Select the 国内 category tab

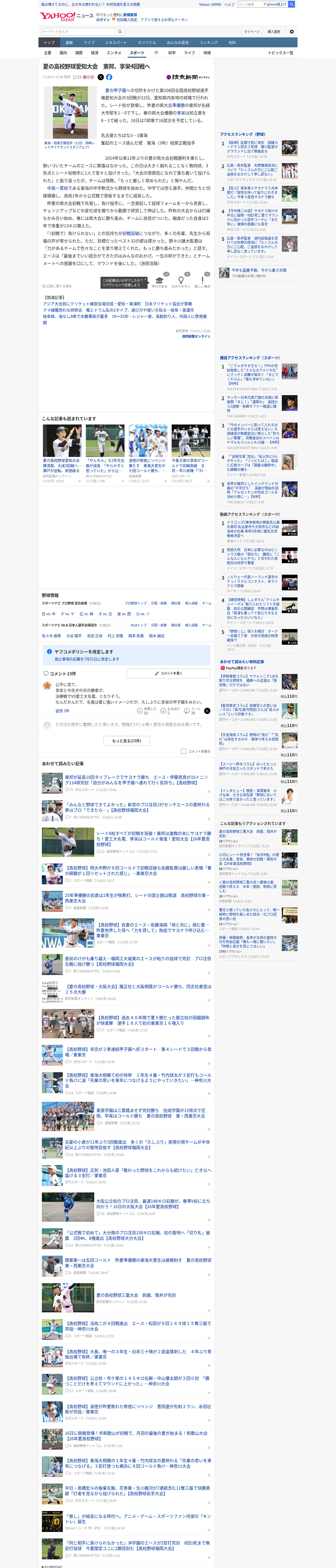coord(63,53)
